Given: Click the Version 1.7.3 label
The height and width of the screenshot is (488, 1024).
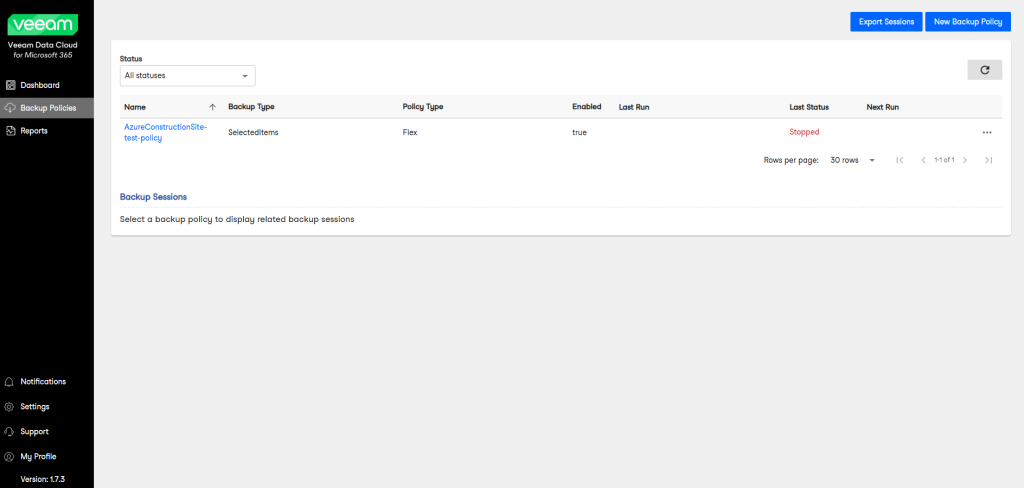Looking at the screenshot, I should [x=42, y=479].
